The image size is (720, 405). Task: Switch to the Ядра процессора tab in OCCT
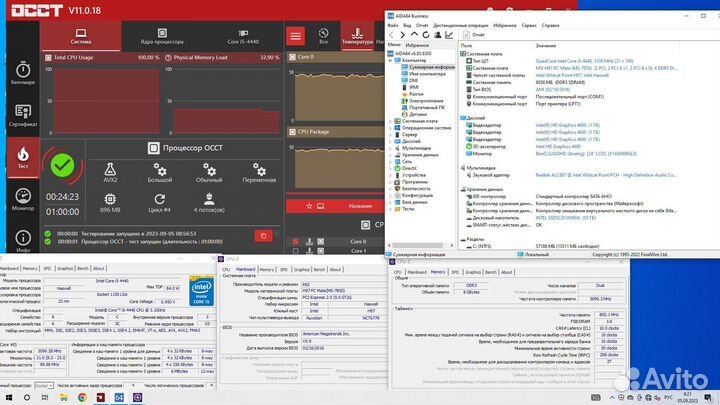pyautogui.click(x=162, y=36)
